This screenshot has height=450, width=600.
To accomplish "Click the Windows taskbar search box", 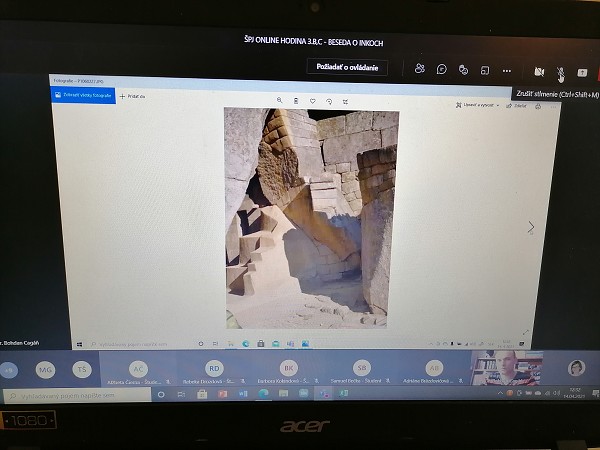I will [x=77, y=396].
